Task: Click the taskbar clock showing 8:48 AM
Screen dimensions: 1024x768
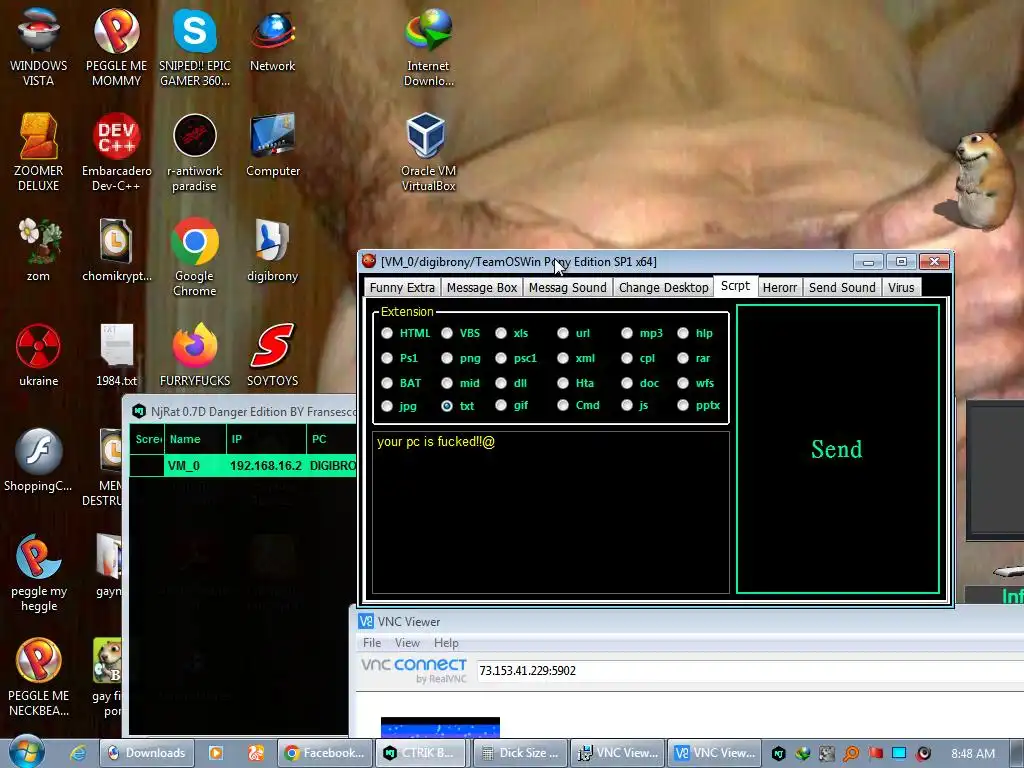Action: pyautogui.click(x=973, y=754)
